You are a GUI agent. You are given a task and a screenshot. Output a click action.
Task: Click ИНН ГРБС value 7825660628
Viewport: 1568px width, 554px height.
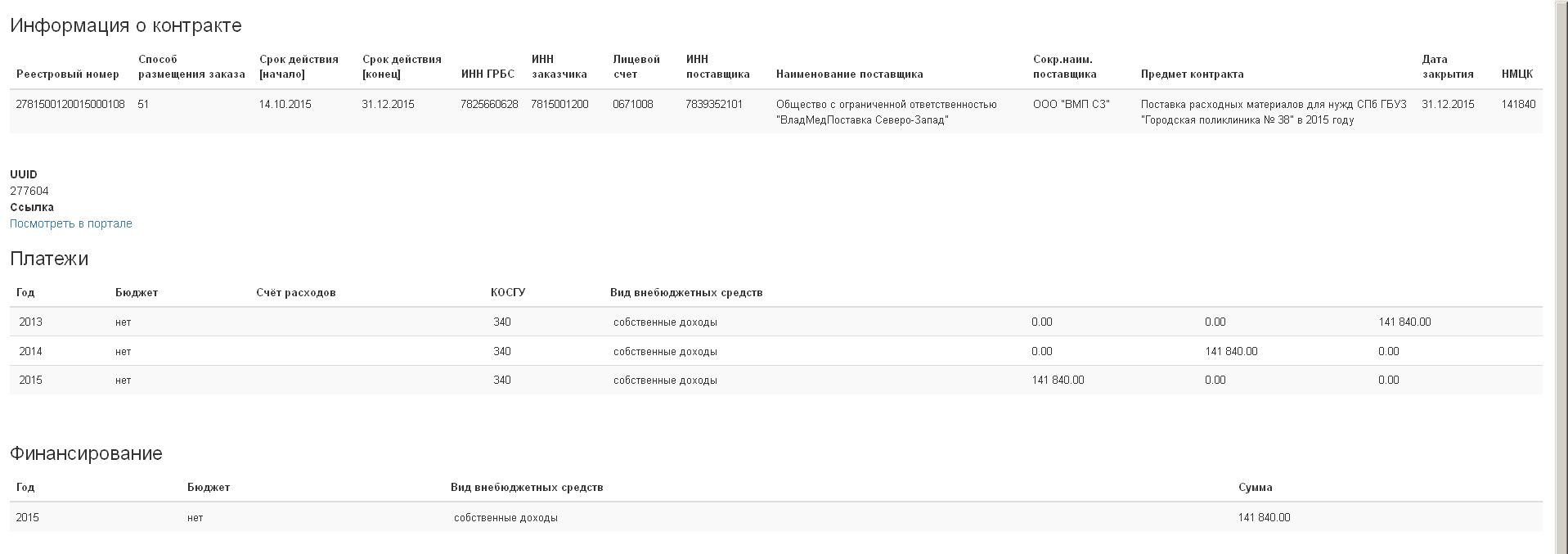(489, 105)
